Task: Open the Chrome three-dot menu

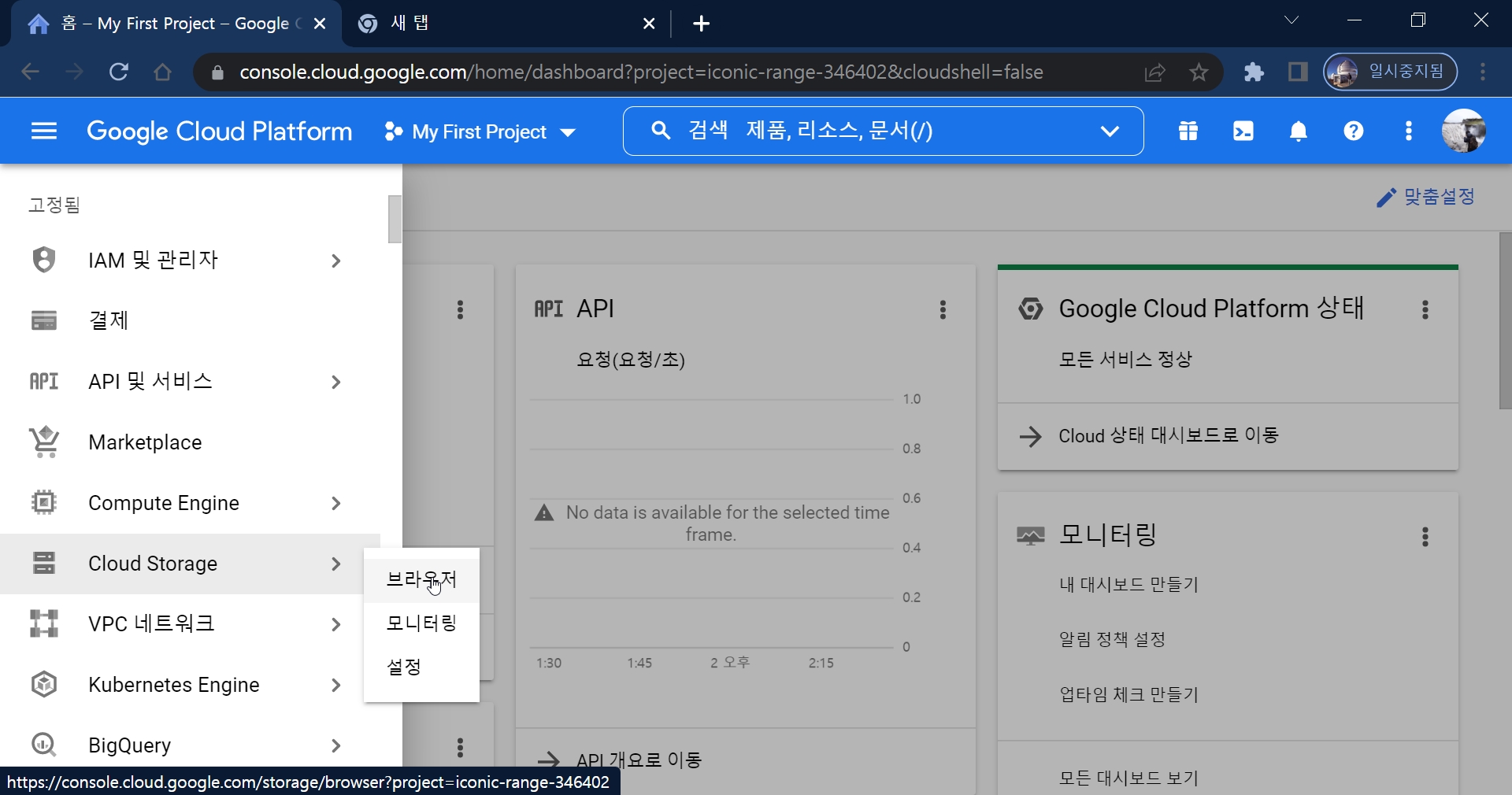Action: [1483, 72]
